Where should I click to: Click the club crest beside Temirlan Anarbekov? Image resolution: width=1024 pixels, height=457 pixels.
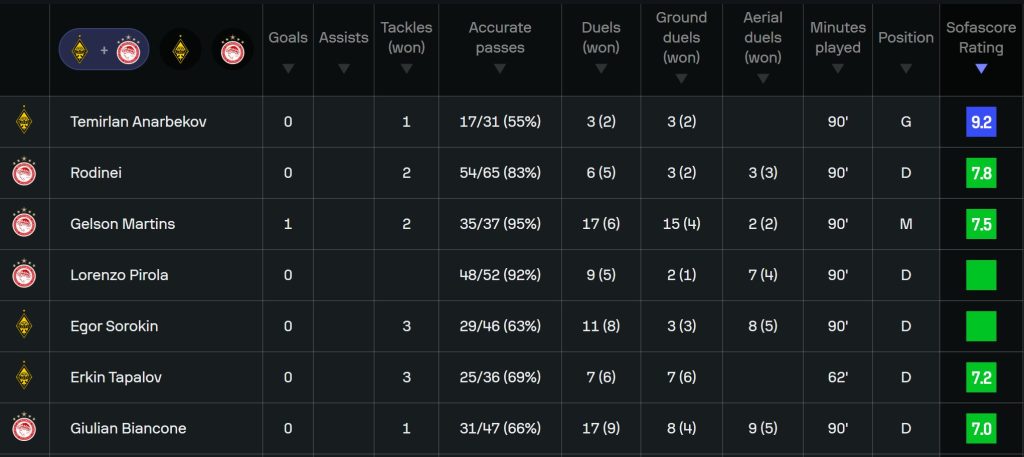pyautogui.click(x=24, y=122)
